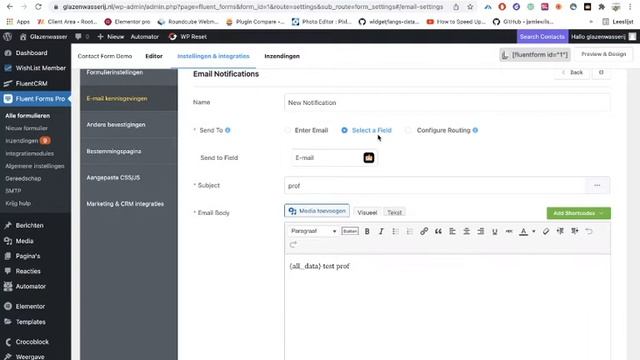The width and height of the screenshot is (640, 360).
Task: Toggle bold in email body toolbar
Action: coord(367,231)
